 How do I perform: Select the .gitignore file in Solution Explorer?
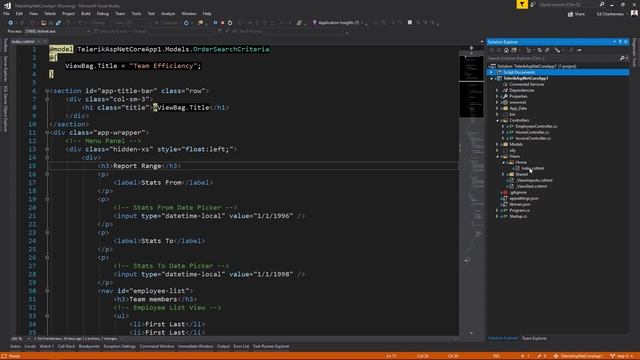[x=518, y=192]
